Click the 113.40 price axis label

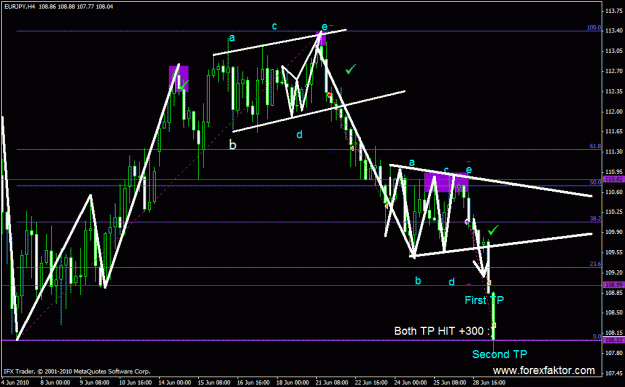[614, 31]
